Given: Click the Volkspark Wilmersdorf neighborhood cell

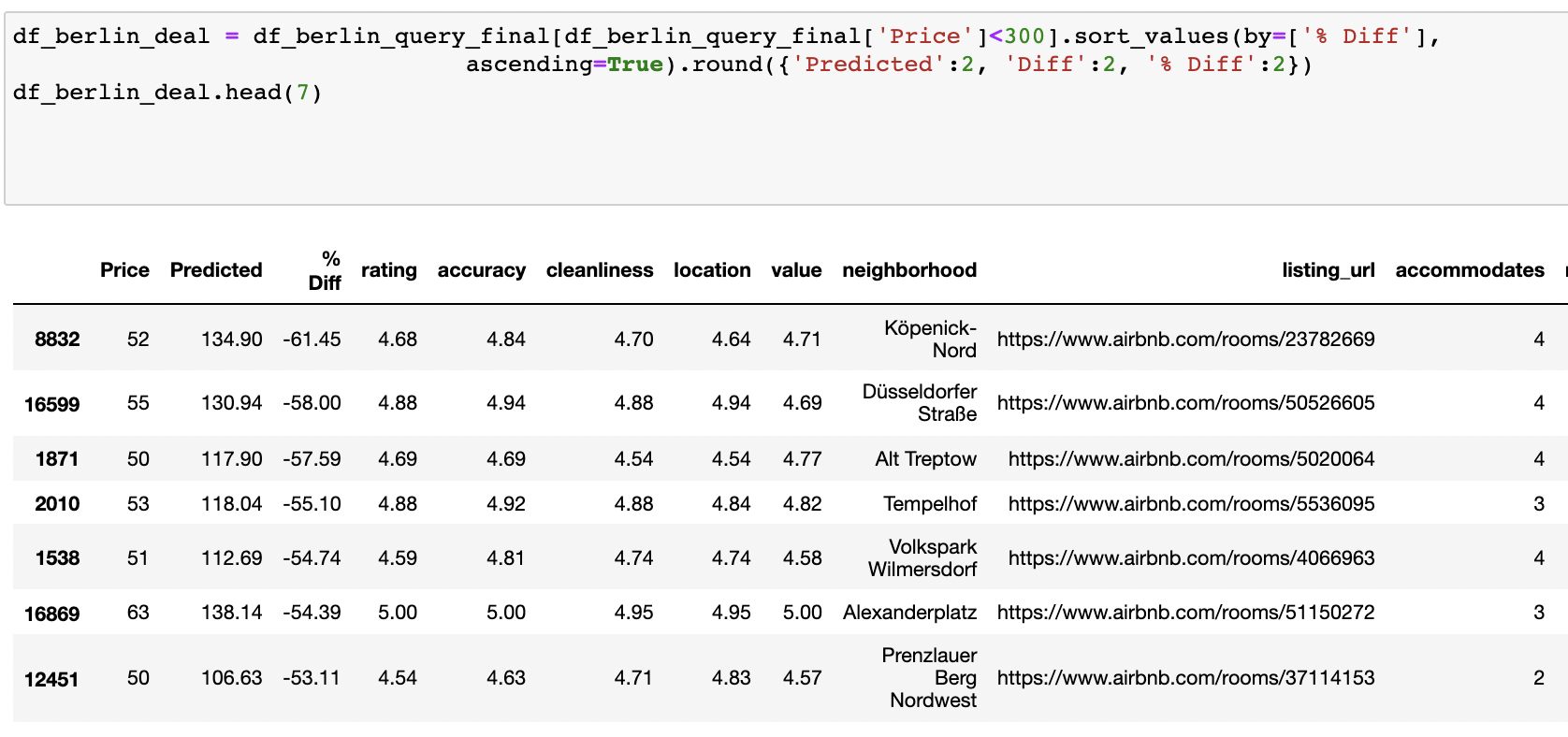Looking at the screenshot, I should tap(922, 558).
